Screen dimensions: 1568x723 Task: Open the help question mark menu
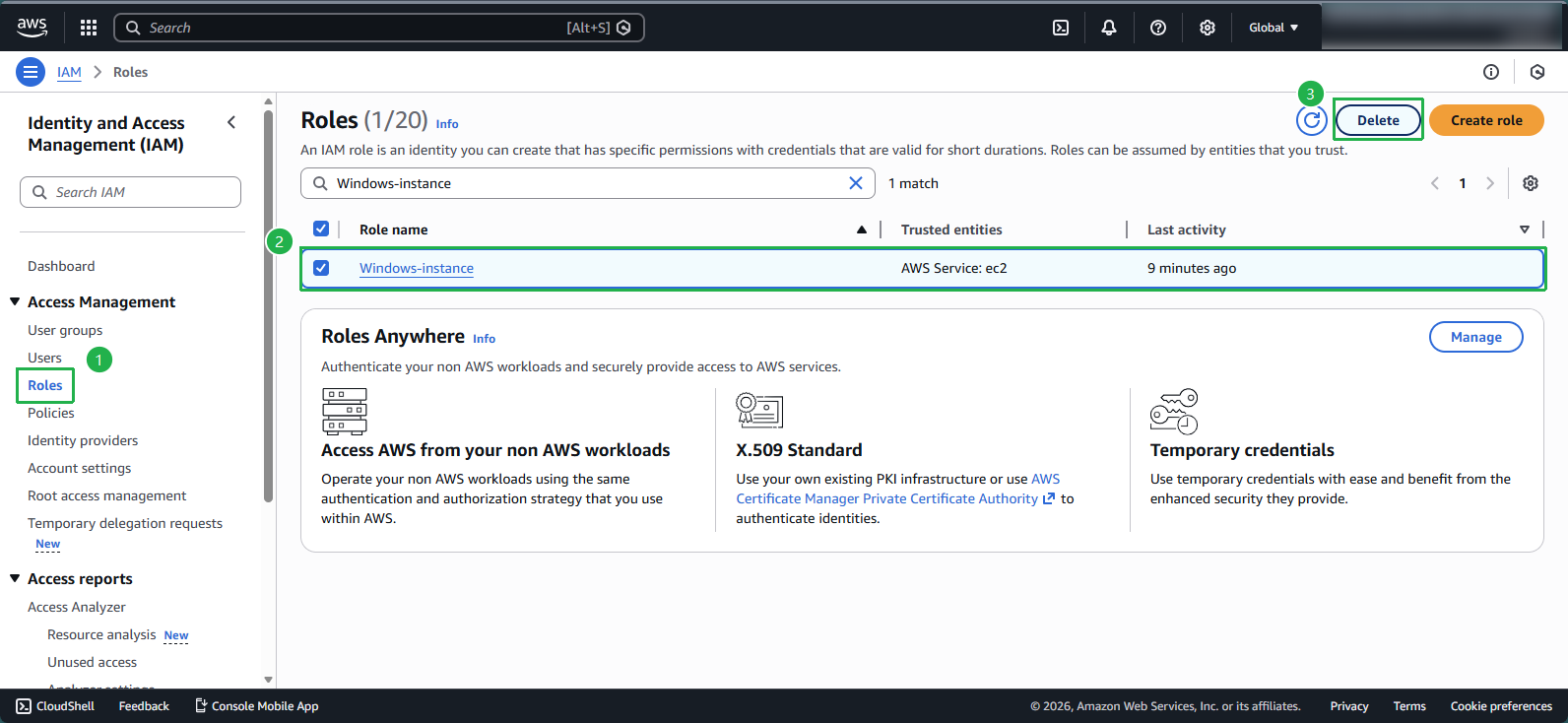point(1158,28)
